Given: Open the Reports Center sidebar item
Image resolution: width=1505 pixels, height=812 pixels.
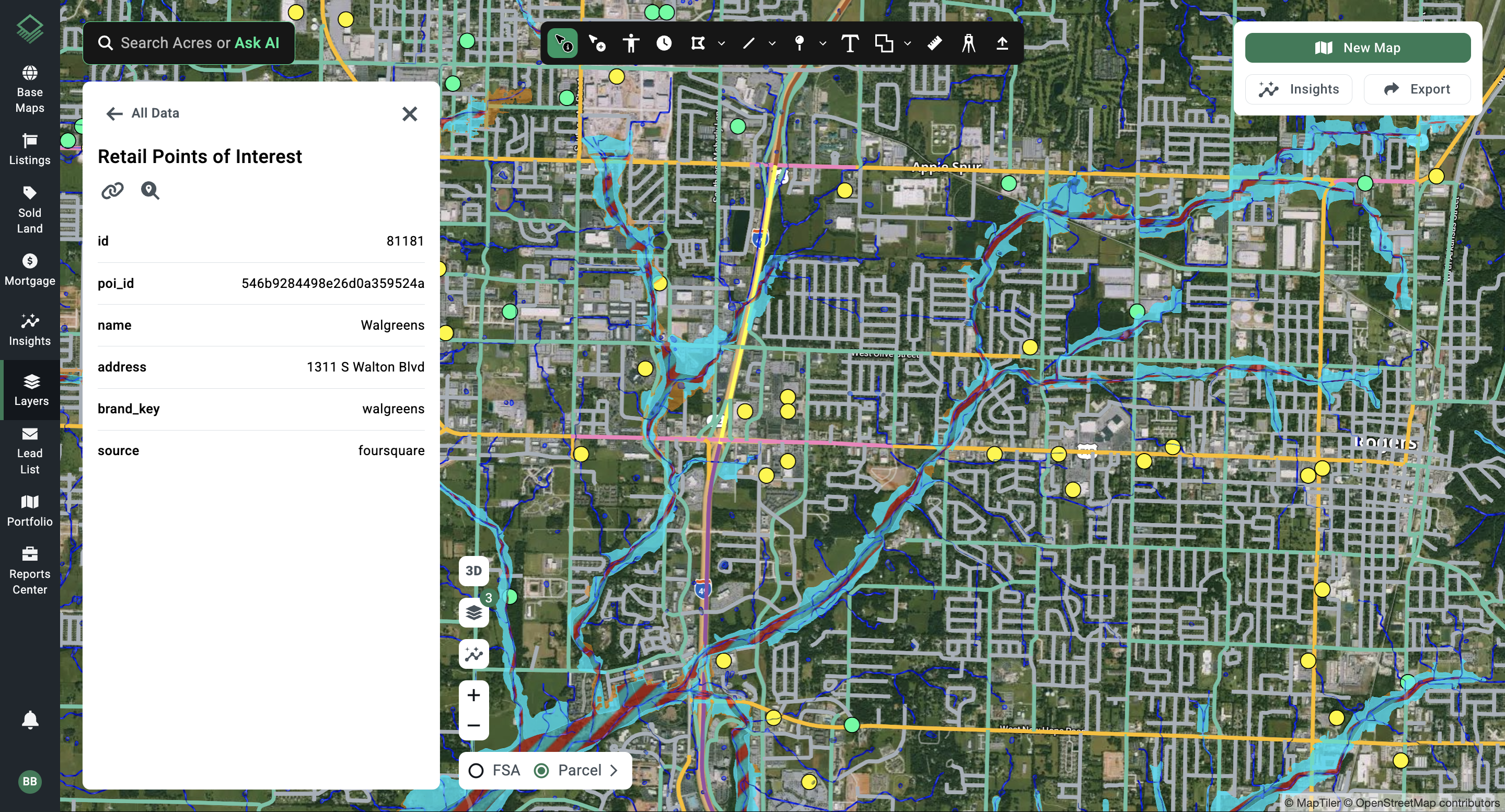Looking at the screenshot, I should [x=30, y=571].
